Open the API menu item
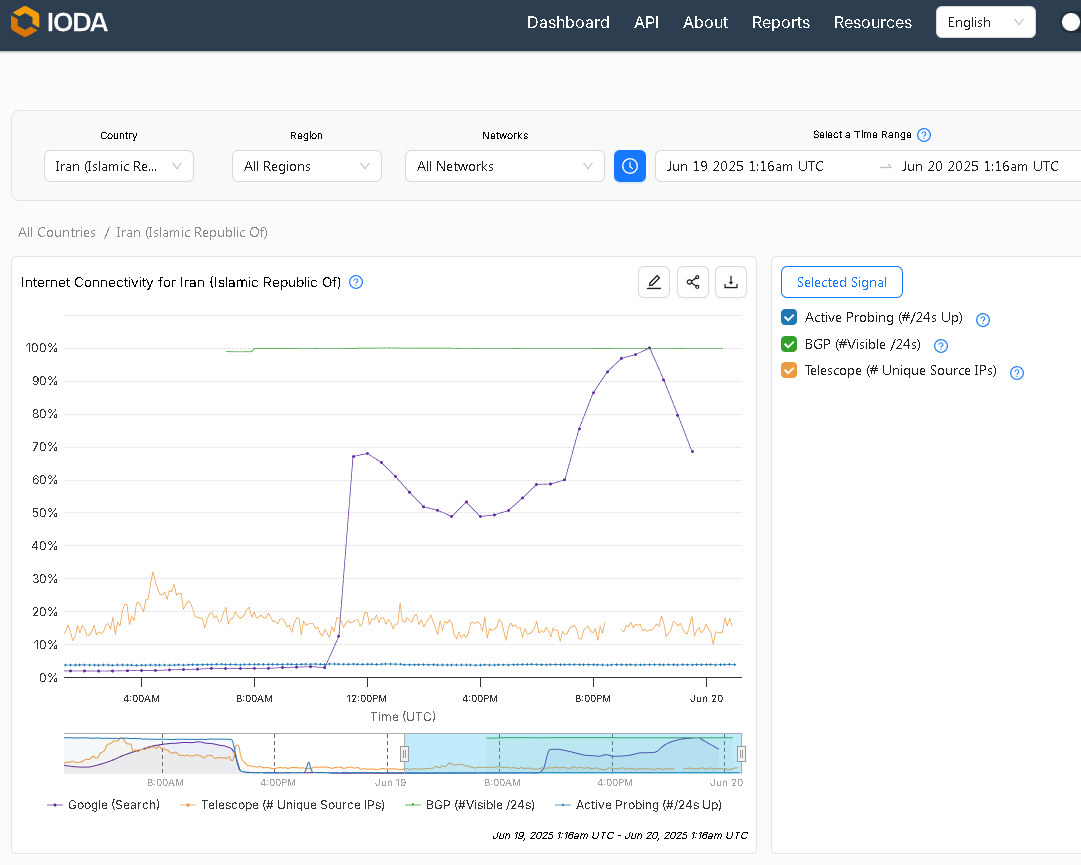The width and height of the screenshot is (1081, 865). pyautogui.click(x=646, y=22)
